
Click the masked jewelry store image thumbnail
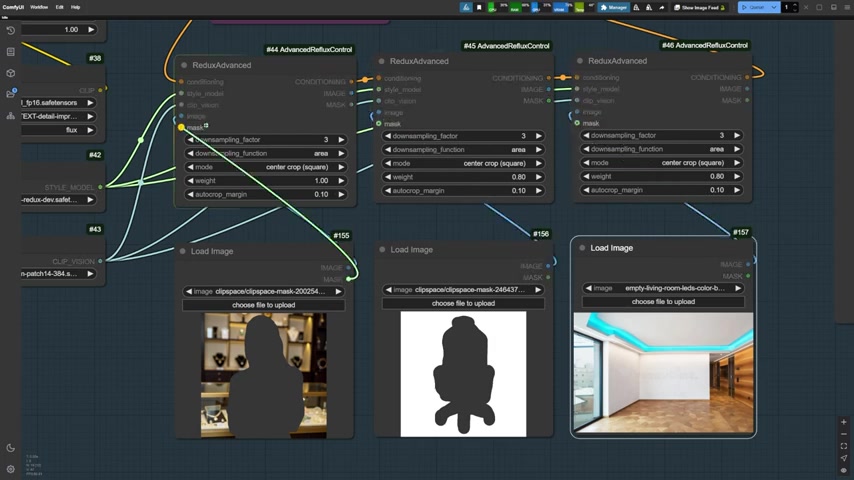pyautogui.click(x=264, y=375)
